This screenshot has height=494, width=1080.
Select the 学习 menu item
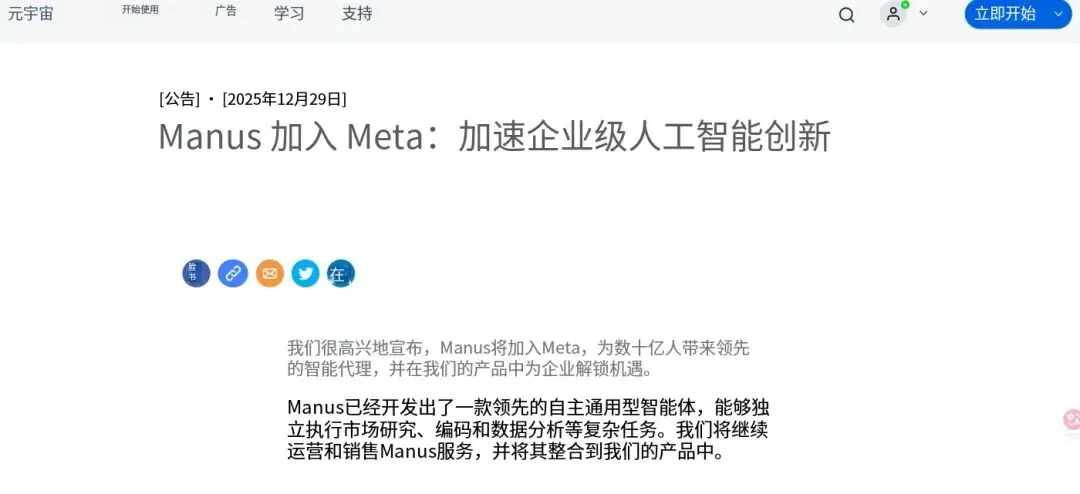[x=289, y=13]
